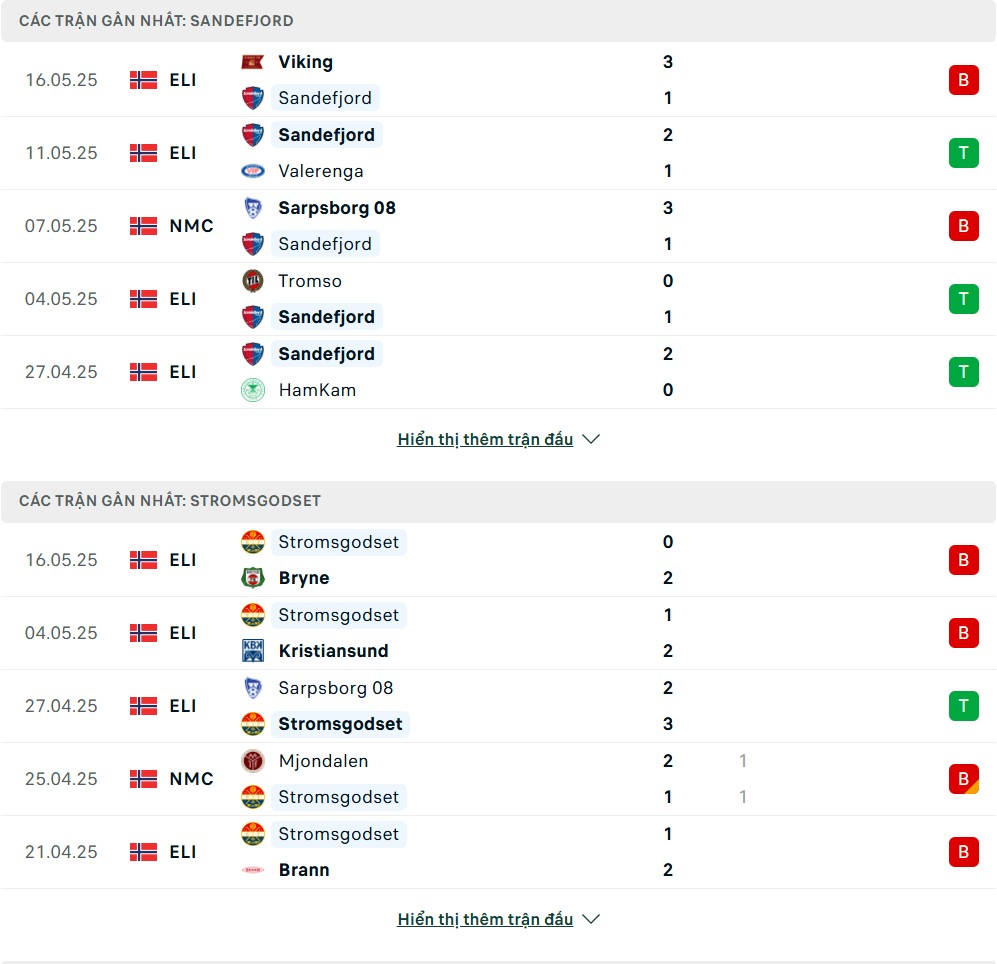
Task: Click the Tromso team badge
Action: click(252, 280)
